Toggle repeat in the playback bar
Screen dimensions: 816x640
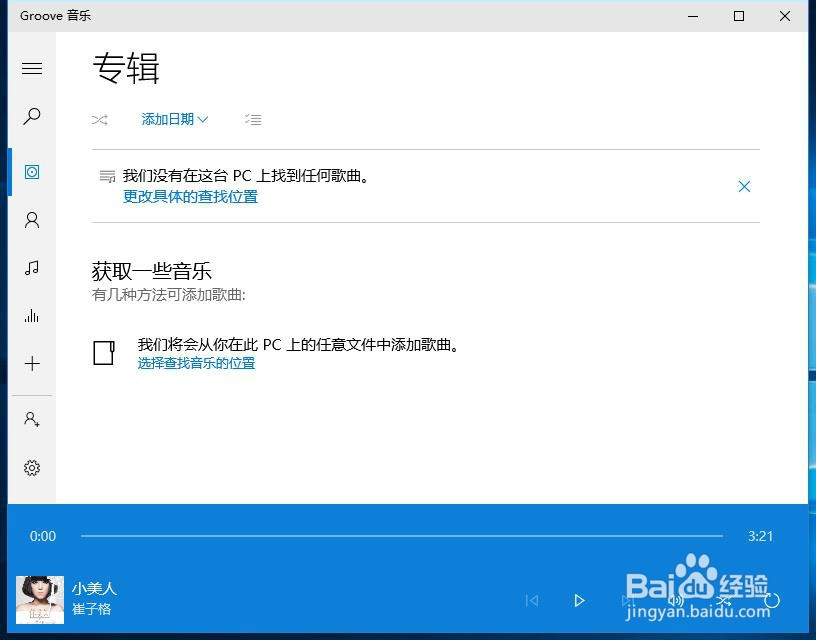771,600
